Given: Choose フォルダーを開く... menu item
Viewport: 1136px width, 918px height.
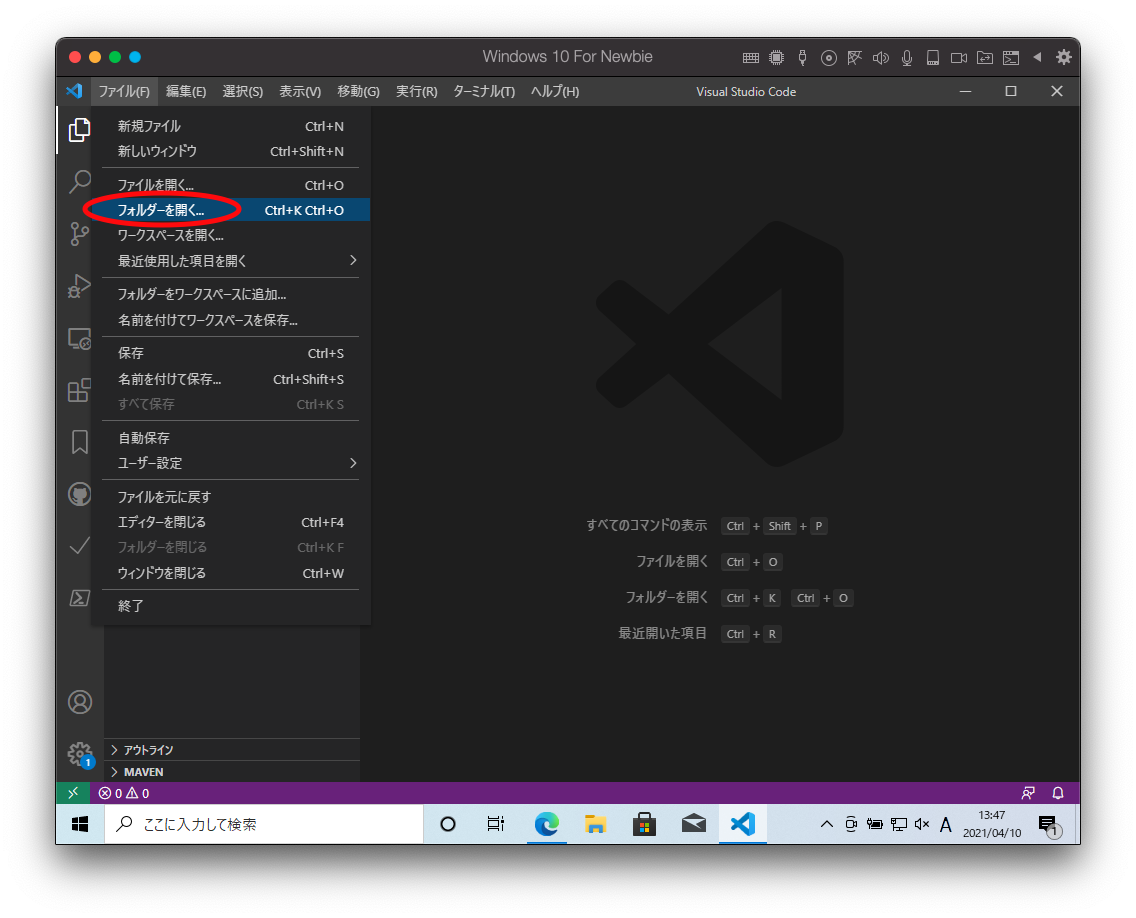Looking at the screenshot, I should (230, 210).
